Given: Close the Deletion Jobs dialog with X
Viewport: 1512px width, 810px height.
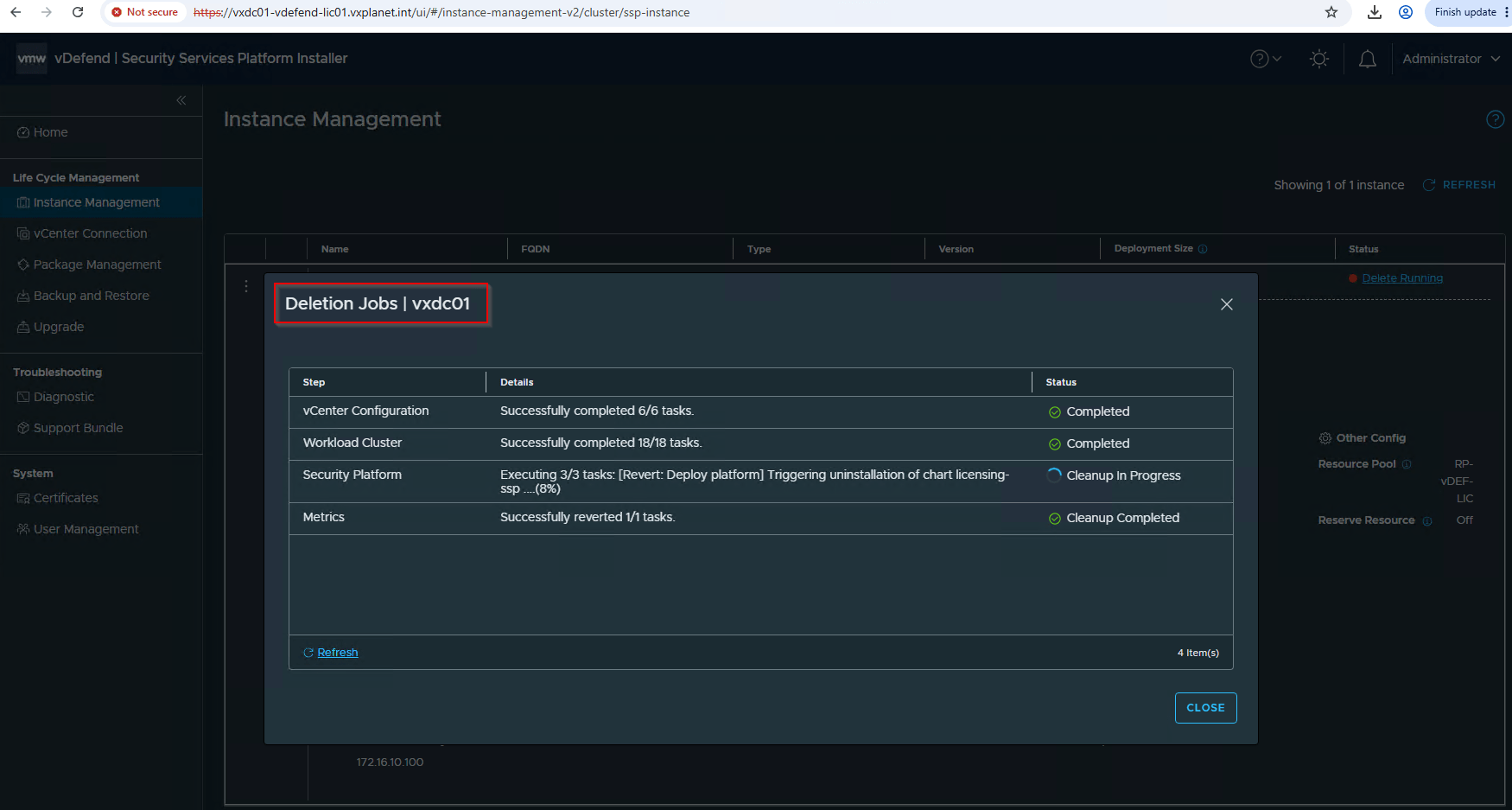Looking at the screenshot, I should click(1227, 304).
